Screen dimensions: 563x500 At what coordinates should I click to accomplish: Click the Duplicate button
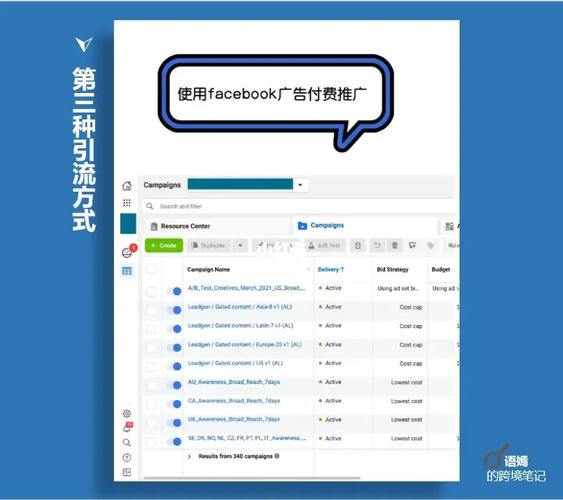coord(209,246)
